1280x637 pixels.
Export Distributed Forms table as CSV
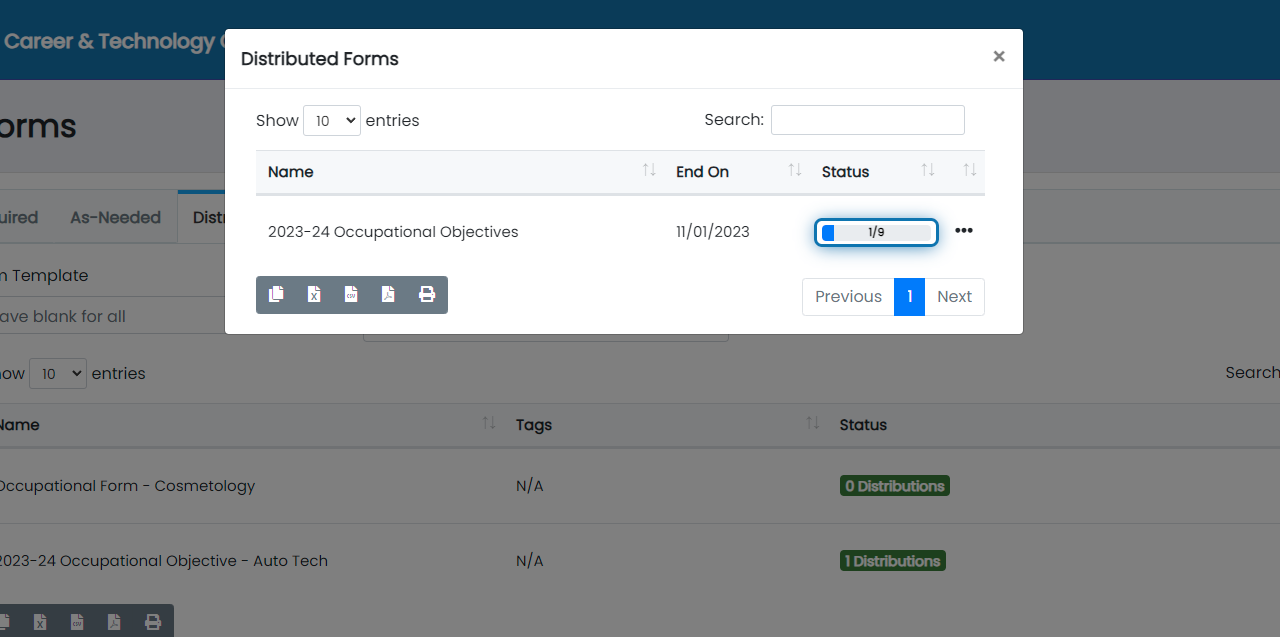click(351, 294)
